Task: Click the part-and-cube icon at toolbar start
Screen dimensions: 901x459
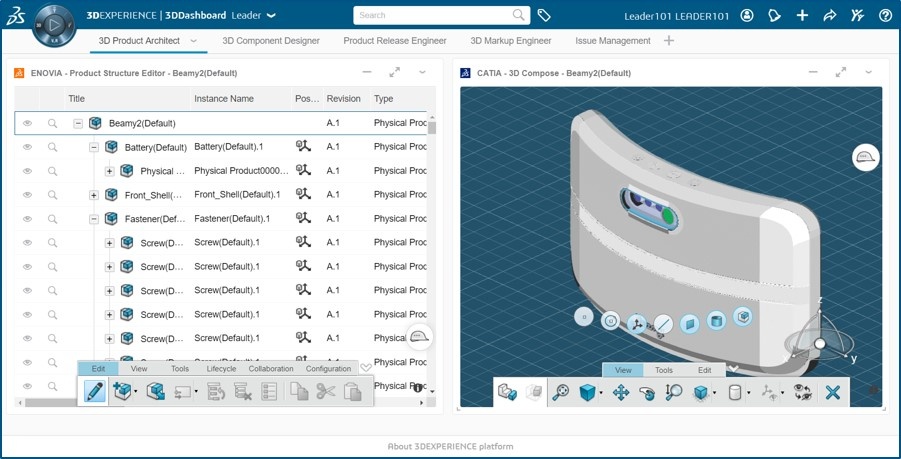Action: coord(507,392)
